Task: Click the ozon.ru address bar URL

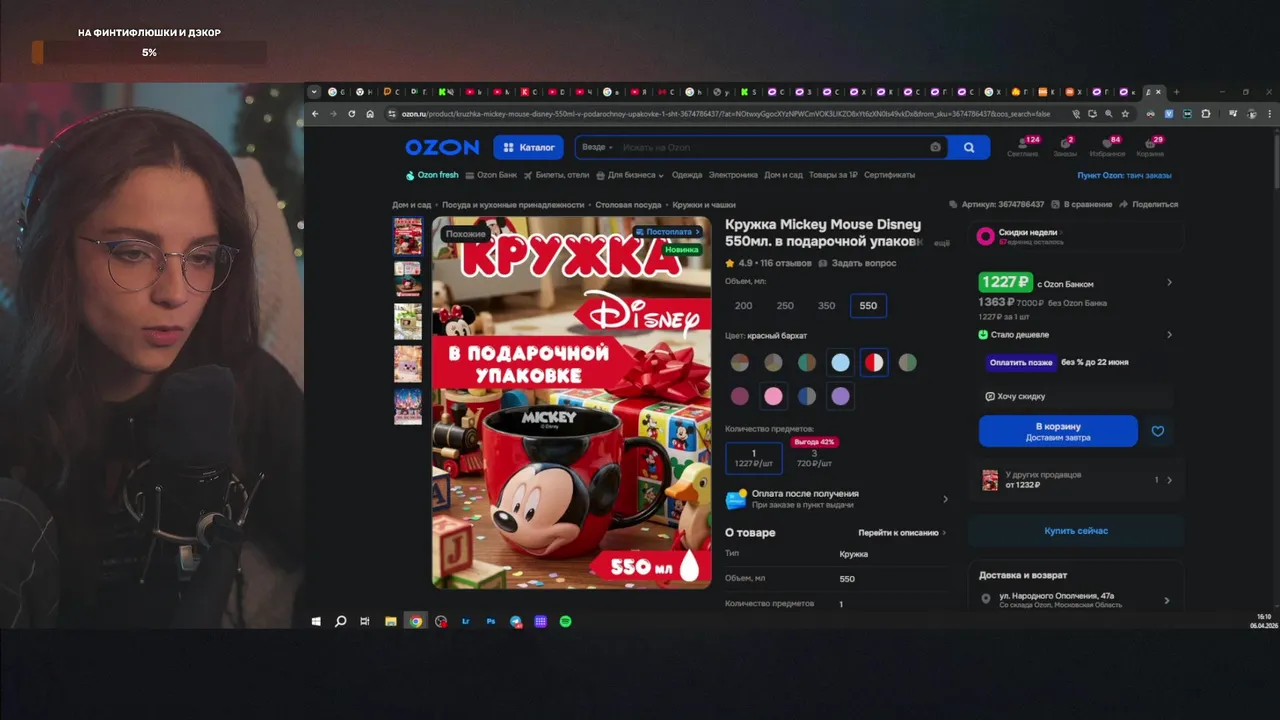Action: [x=725, y=114]
